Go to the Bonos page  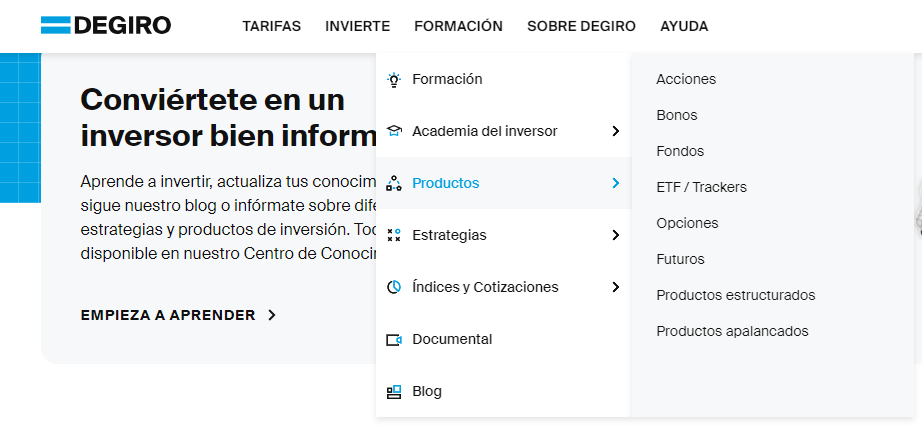677,115
